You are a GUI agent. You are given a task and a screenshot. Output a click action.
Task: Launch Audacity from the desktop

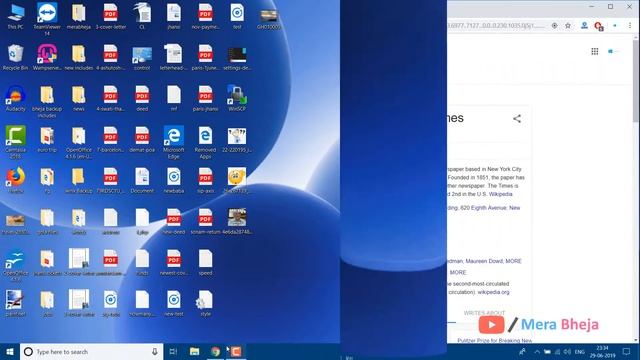16,98
